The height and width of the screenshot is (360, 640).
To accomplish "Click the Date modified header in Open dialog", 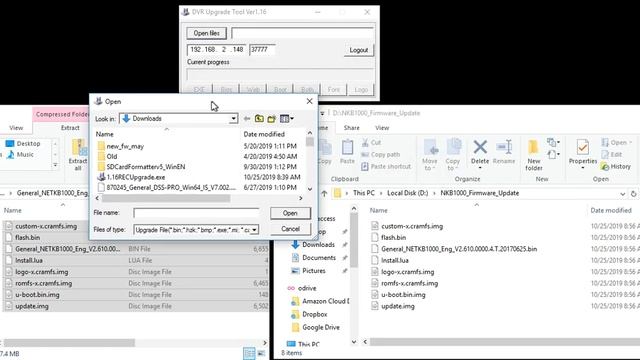I will pyautogui.click(x=264, y=134).
